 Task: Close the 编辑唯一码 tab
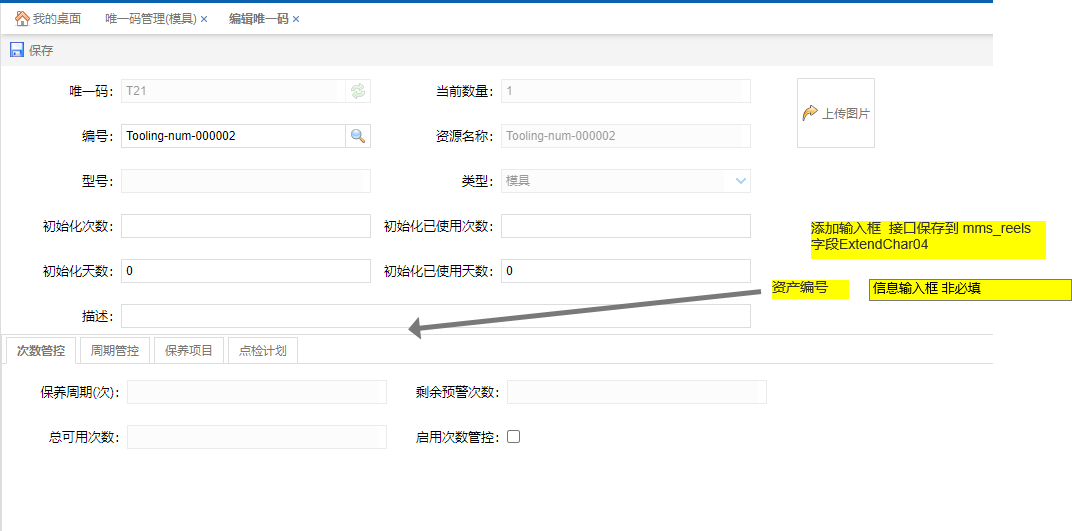(296, 19)
